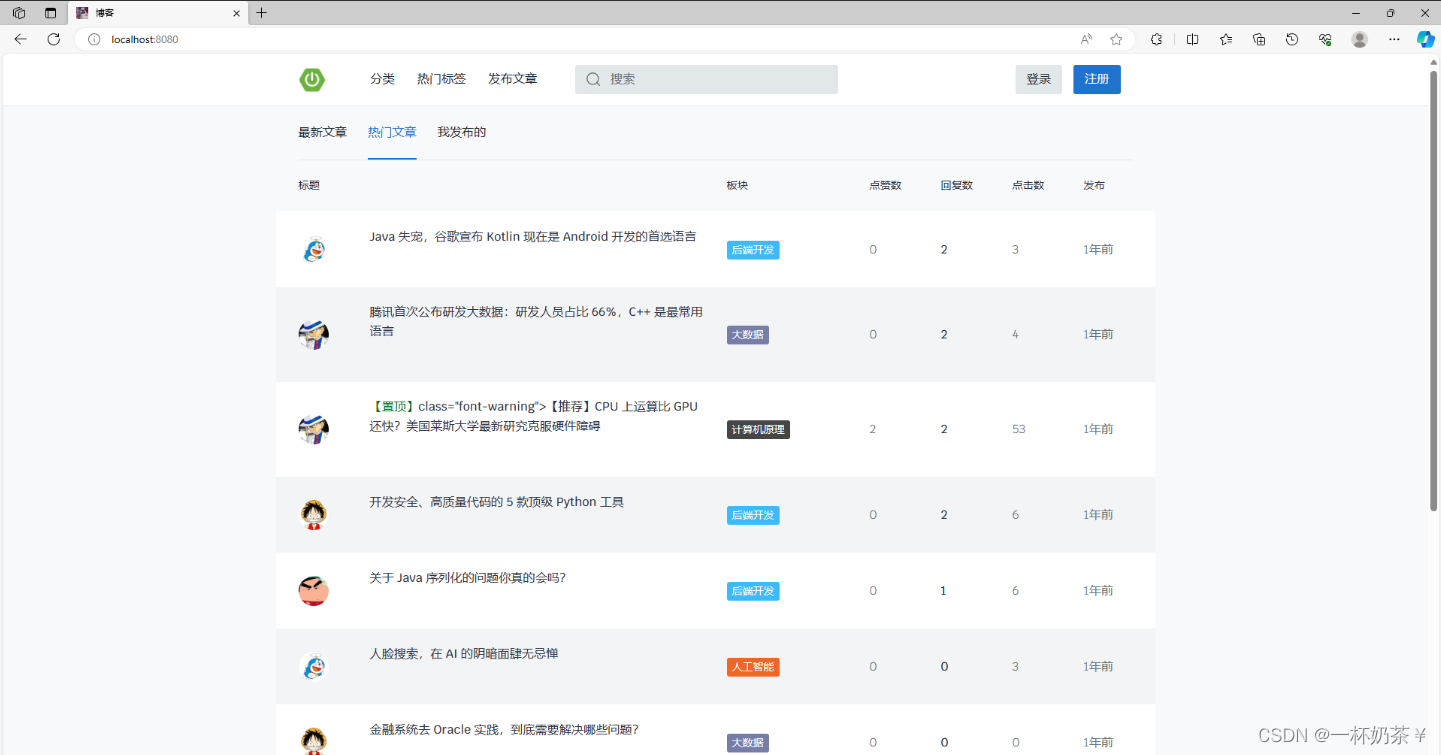The height and width of the screenshot is (755, 1441).
Task: Close the 博客 browser tab
Action: (236, 13)
